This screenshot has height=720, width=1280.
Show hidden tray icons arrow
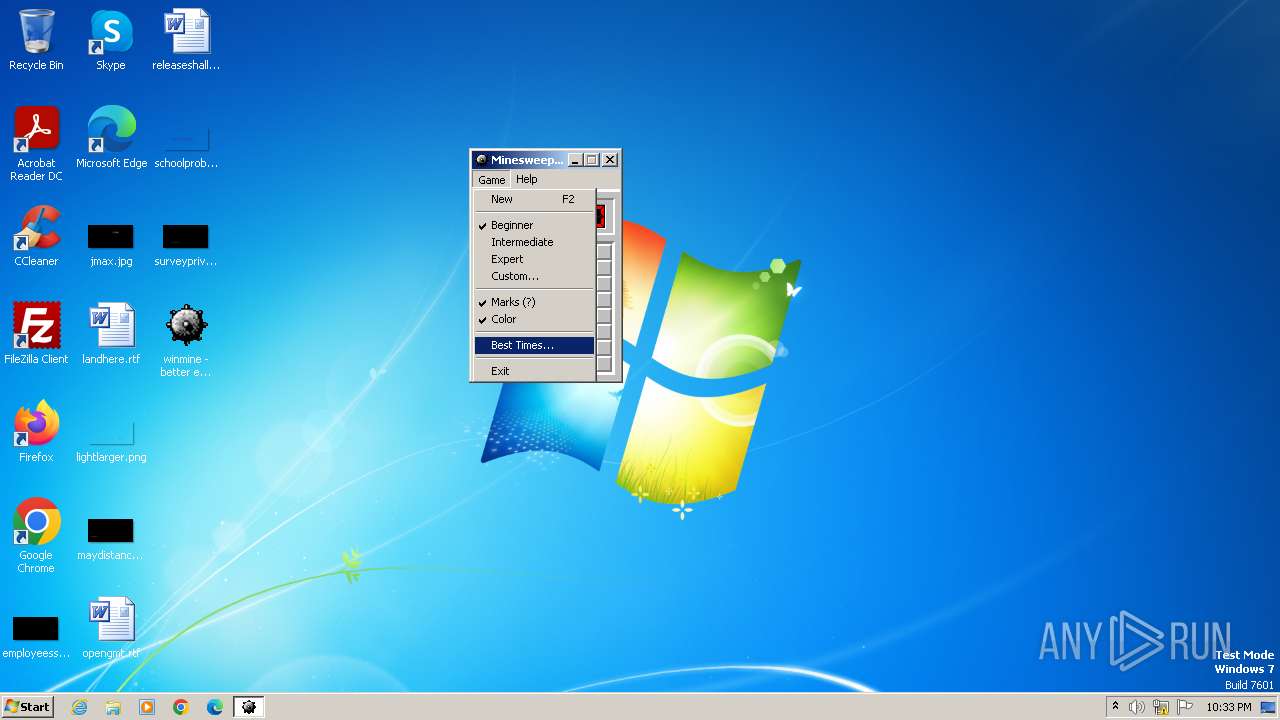[x=1115, y=706]
